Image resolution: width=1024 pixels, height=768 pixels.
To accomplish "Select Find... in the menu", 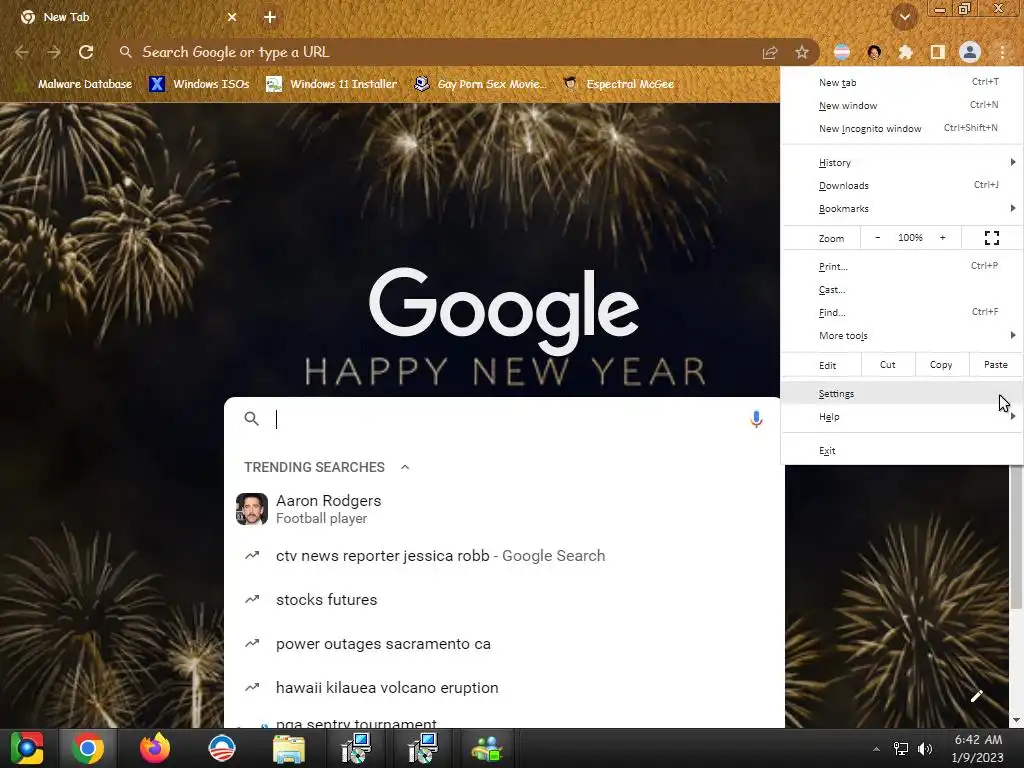I will click(x=902, y=312).
